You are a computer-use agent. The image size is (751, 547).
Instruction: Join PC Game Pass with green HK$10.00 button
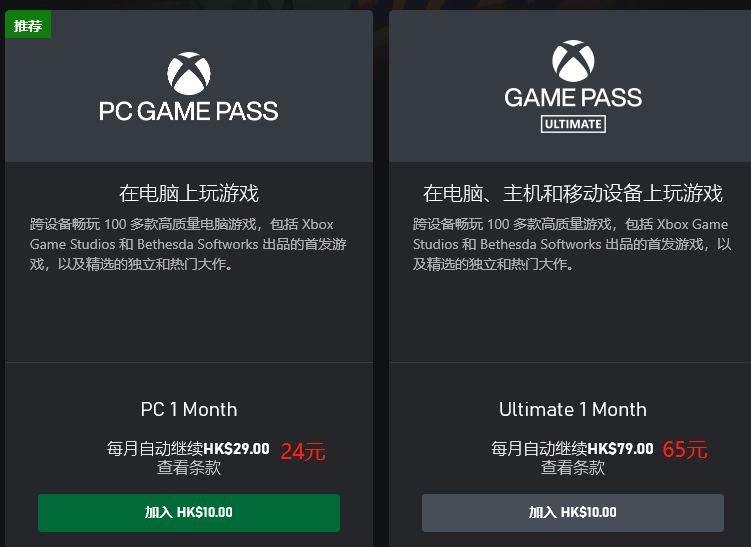point(189,513)
